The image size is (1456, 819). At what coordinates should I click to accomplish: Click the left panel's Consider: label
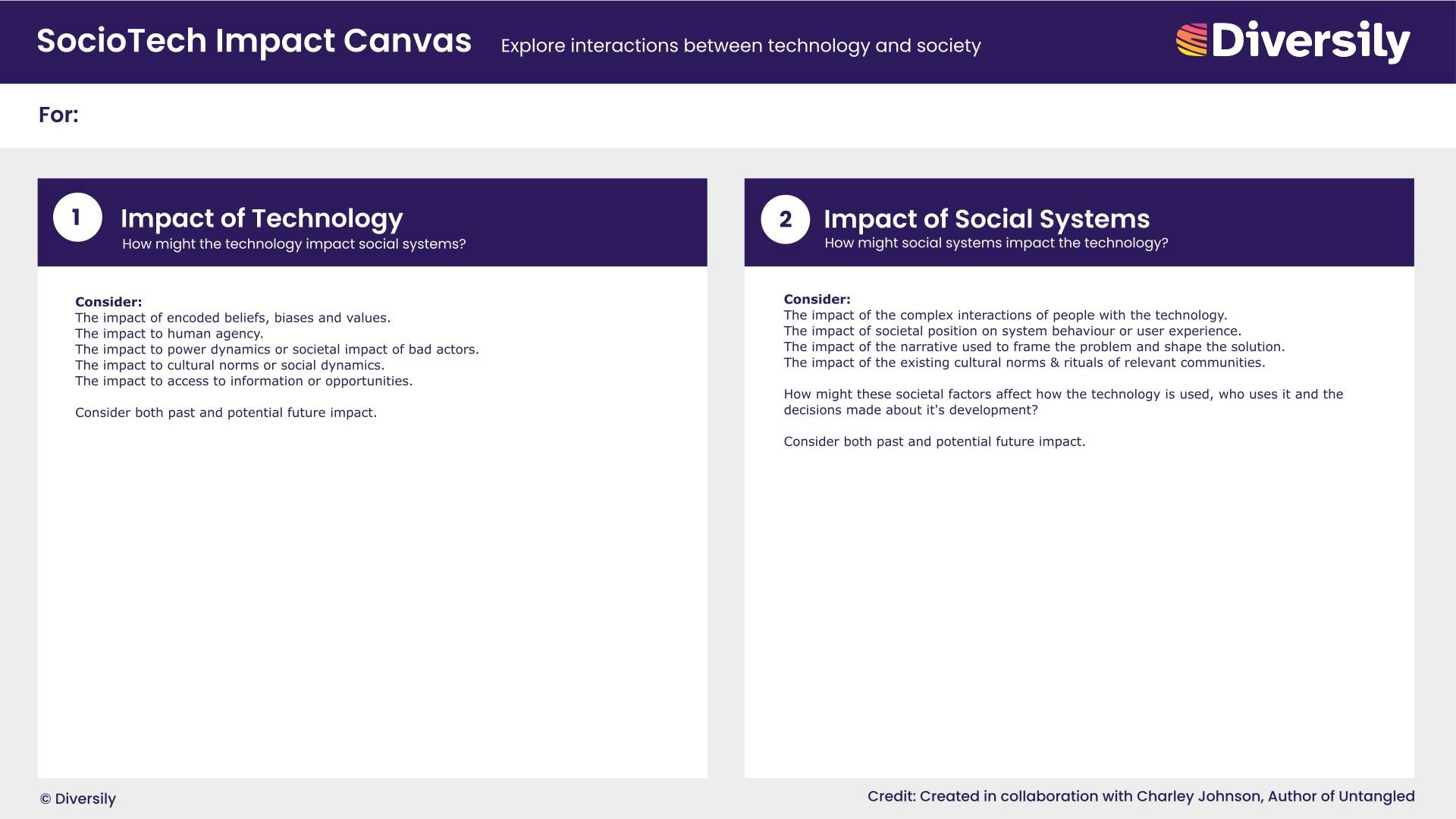click(108, 302)
